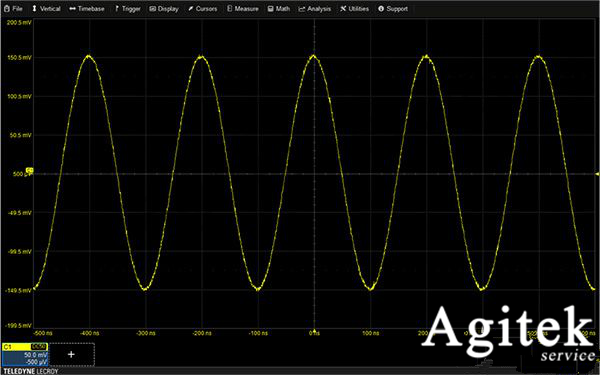This screenshot has width=600, height=375.
Task: Click the trigger level marker on right edge
Action: click(x=598, y=174)
